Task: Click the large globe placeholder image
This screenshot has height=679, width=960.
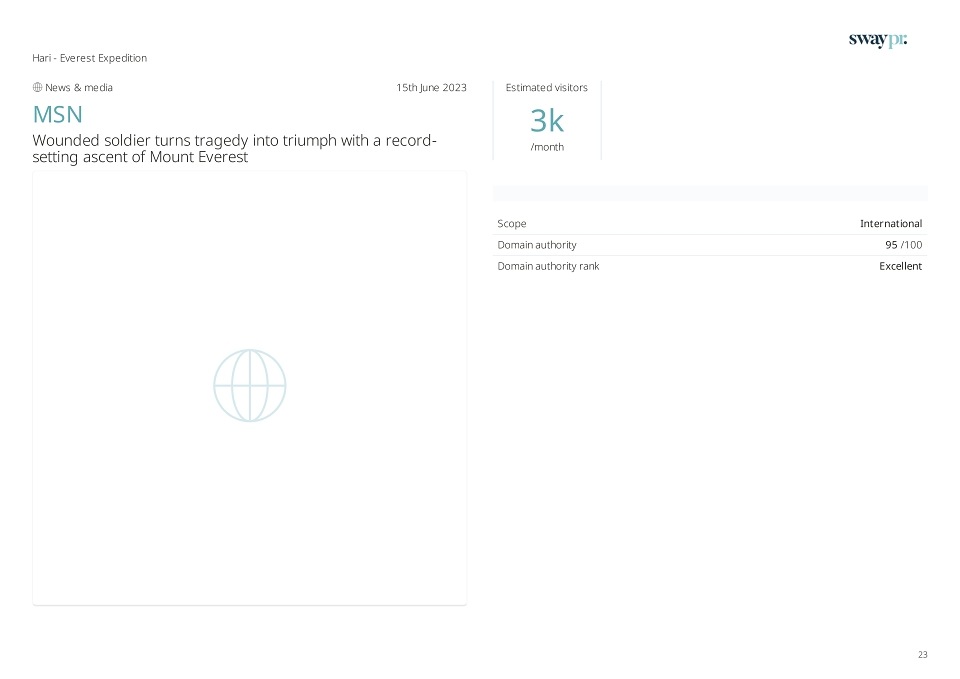Action: [x=250, y=386]
